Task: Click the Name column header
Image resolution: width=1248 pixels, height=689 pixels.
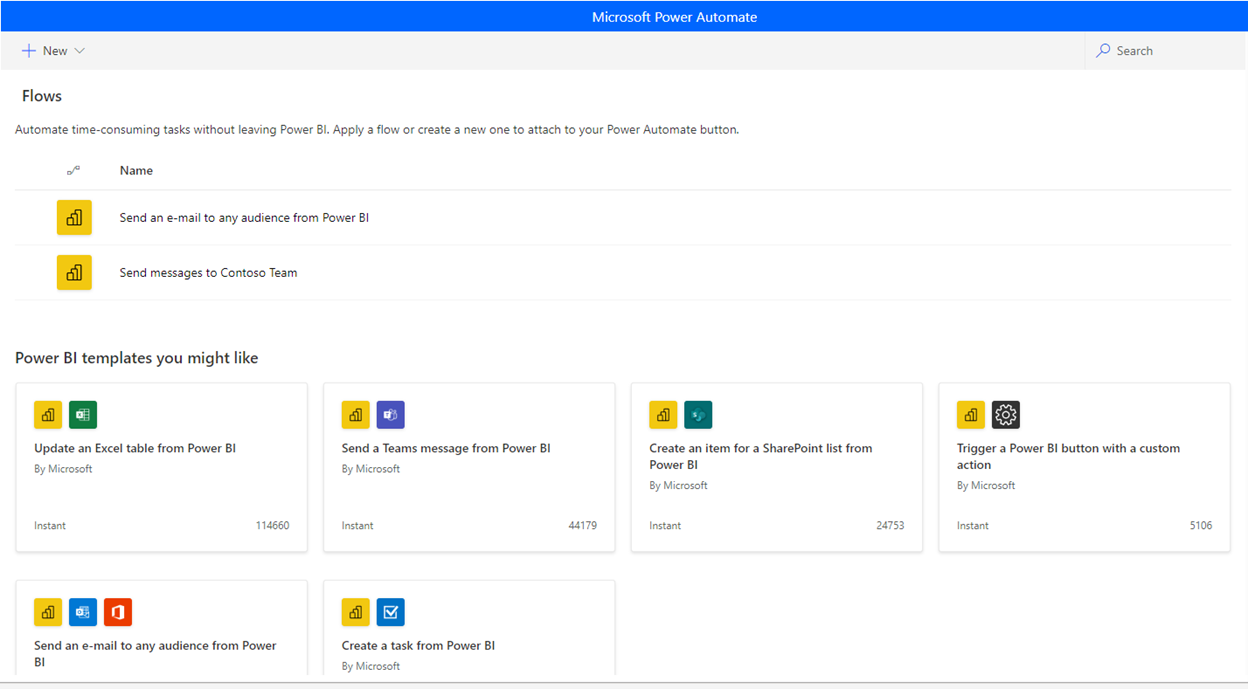Action: (136, 171)
